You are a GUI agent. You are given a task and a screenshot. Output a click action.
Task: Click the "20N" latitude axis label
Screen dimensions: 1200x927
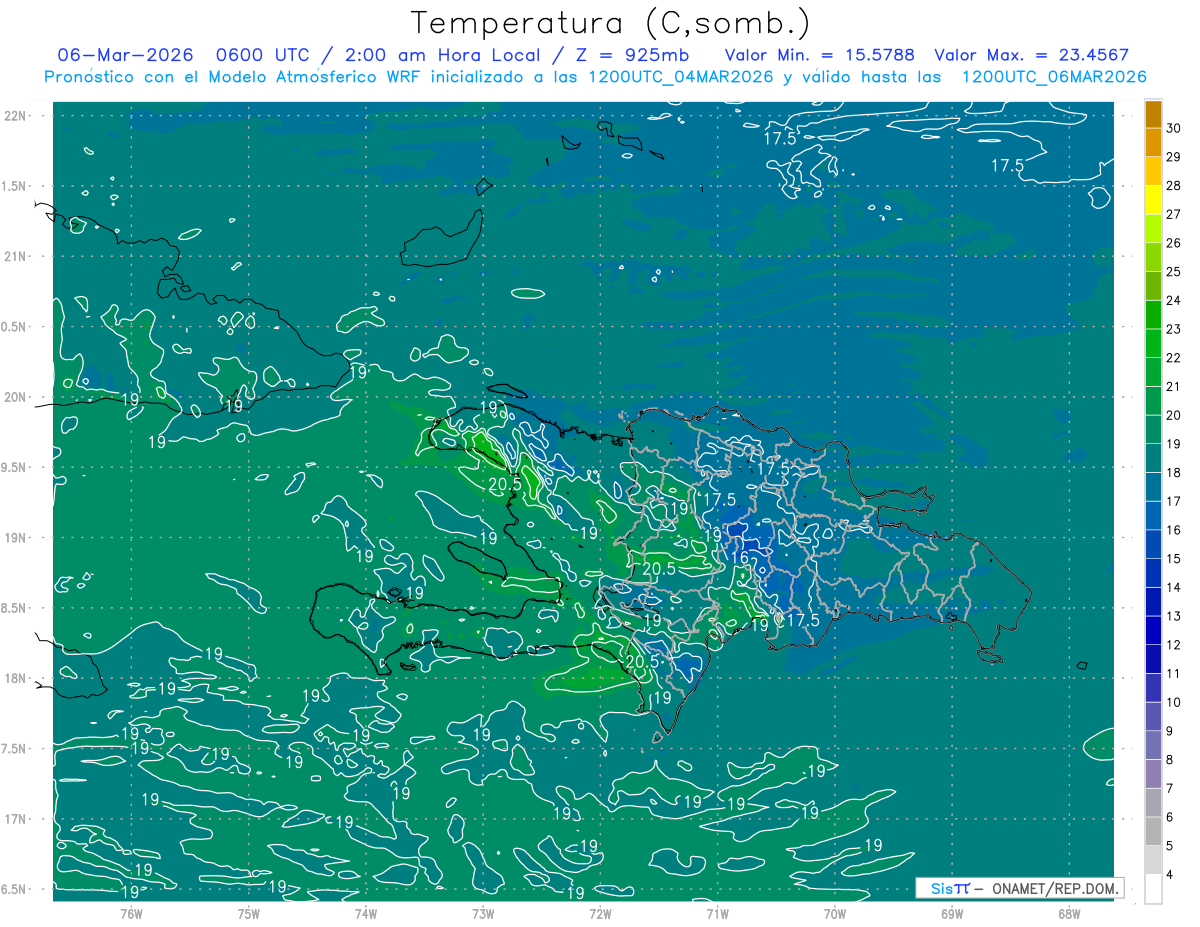17,397
